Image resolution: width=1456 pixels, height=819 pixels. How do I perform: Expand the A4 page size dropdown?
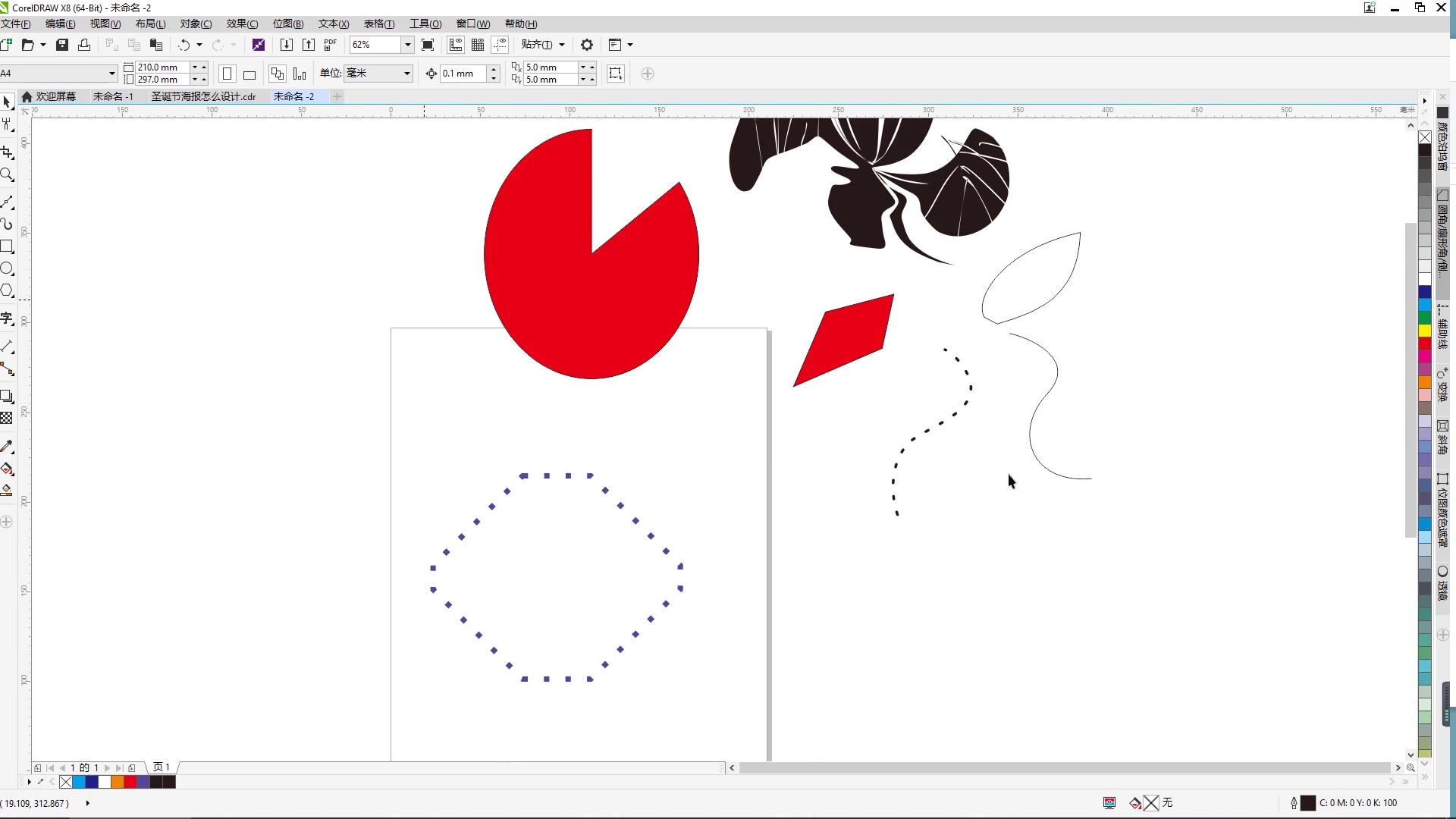(112, 74)
